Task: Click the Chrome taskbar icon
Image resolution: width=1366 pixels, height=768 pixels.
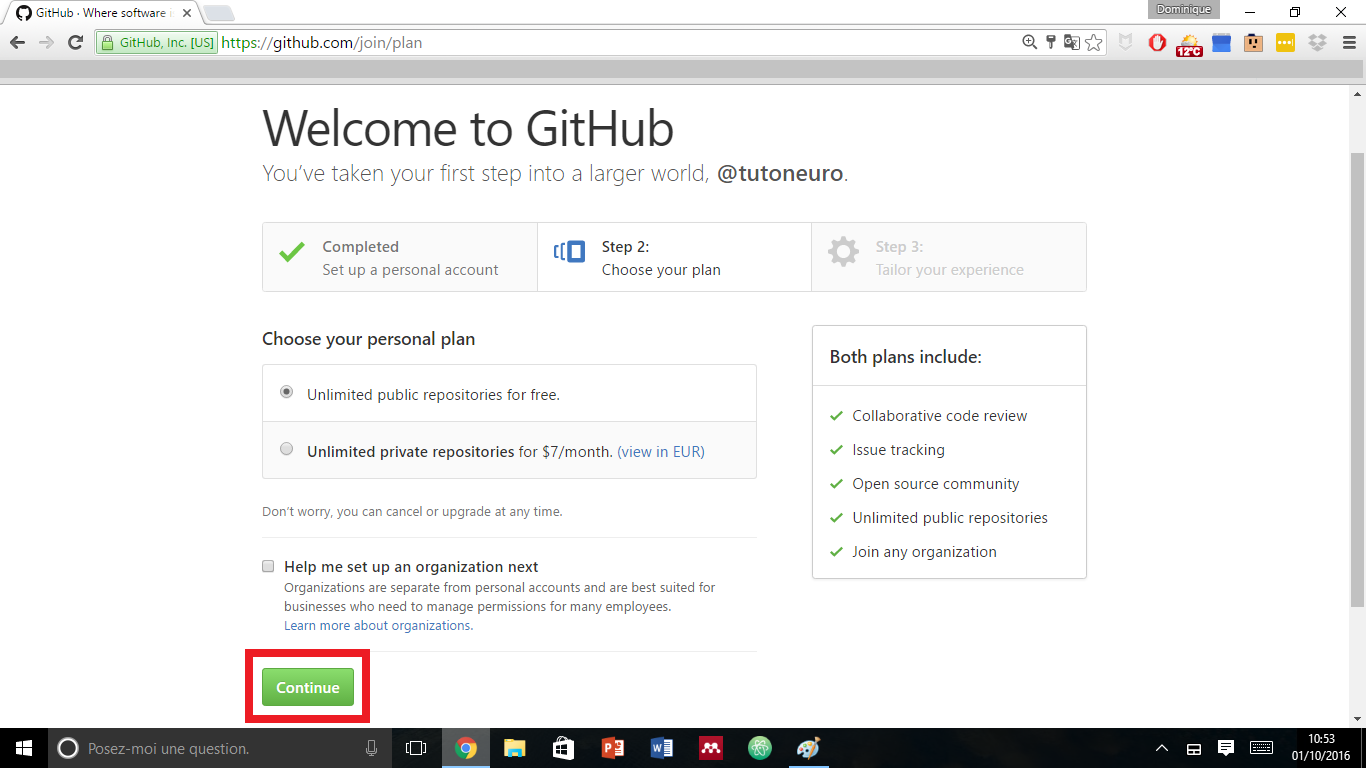Action: (x=466, y=748)
